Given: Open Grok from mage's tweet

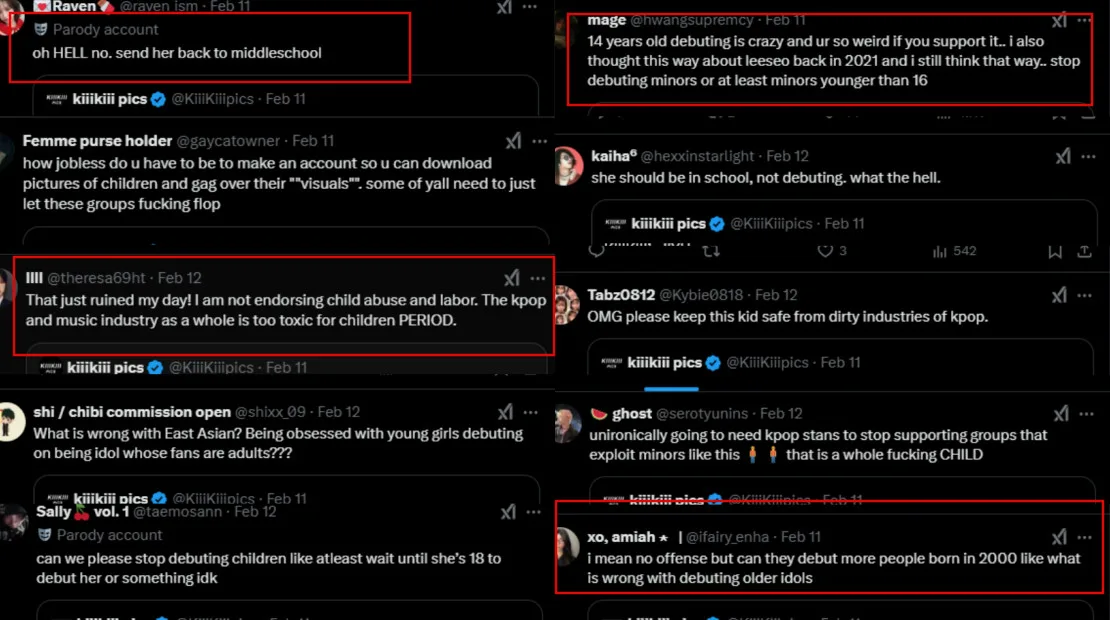Looking at the screenshot, I should pyautogui.click(x=1060, y=20).
